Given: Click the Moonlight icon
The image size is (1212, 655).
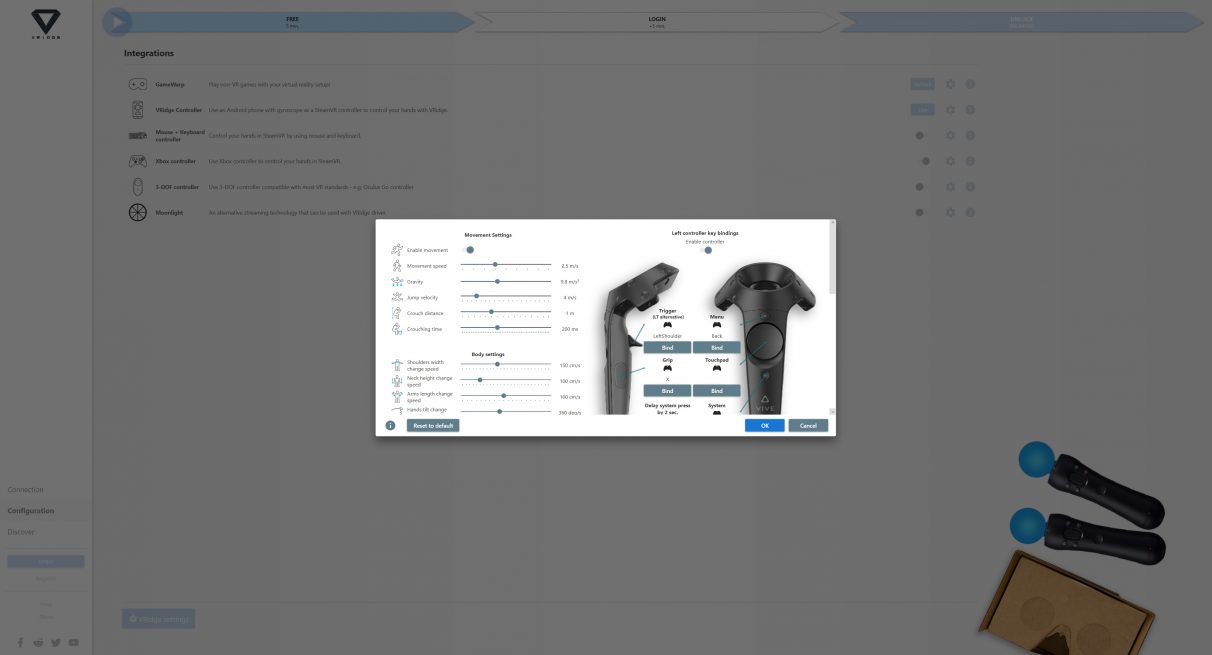Looking at the screenshot, I should click(x=138, y=213).
